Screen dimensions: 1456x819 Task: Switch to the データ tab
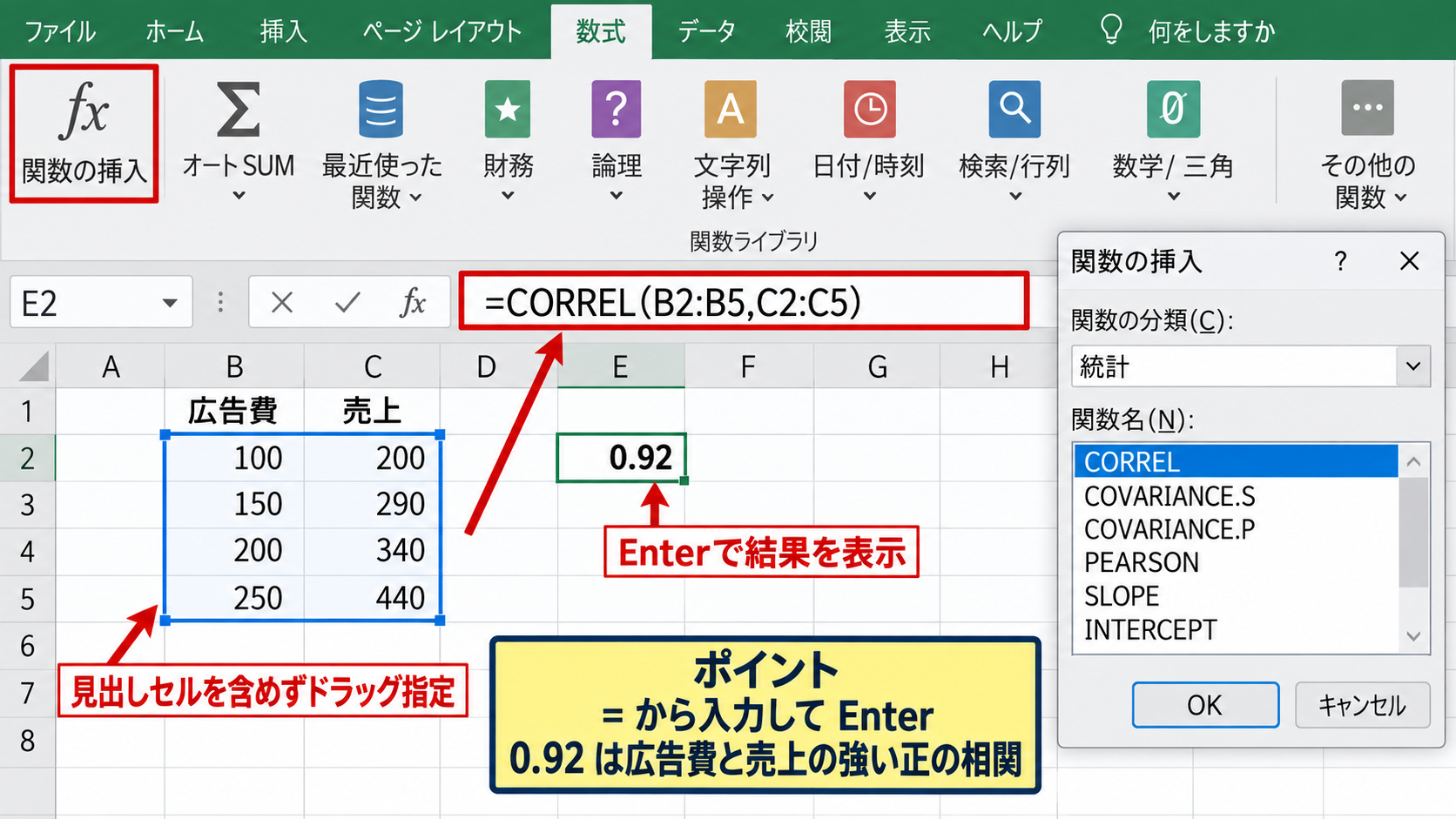pos(706,31)
